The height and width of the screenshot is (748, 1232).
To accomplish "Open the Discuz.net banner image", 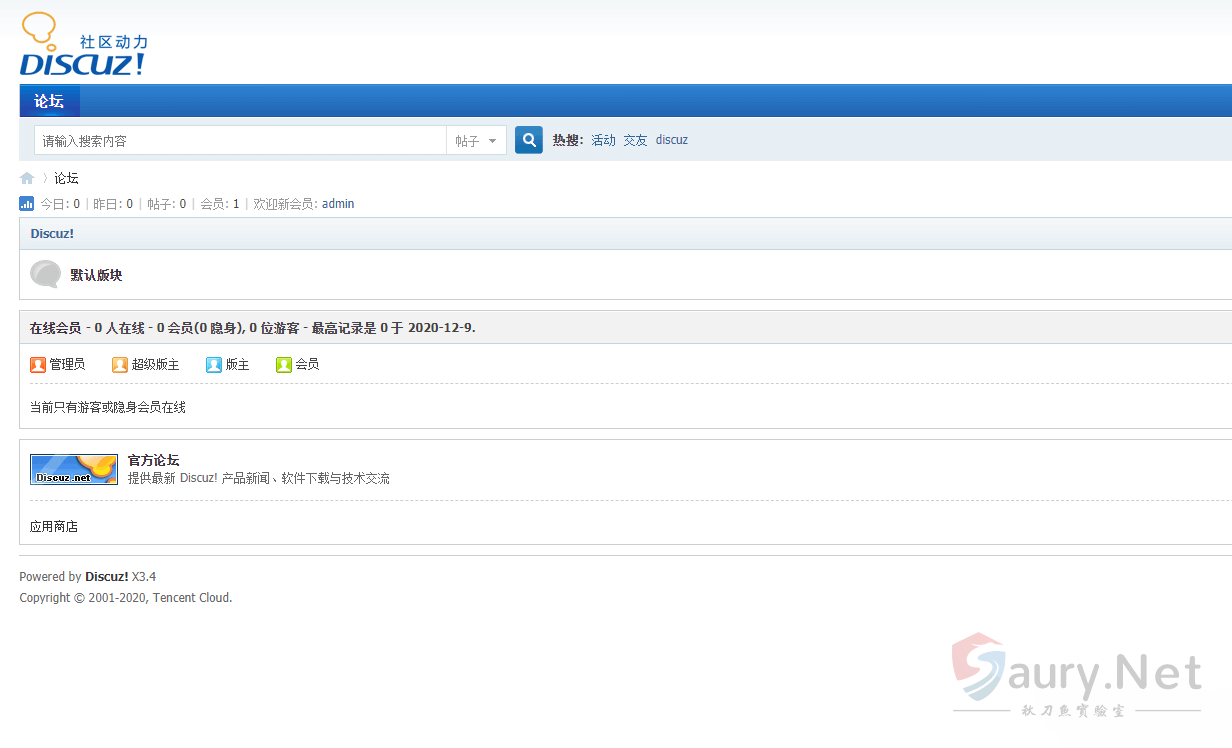I will (74, 469).
